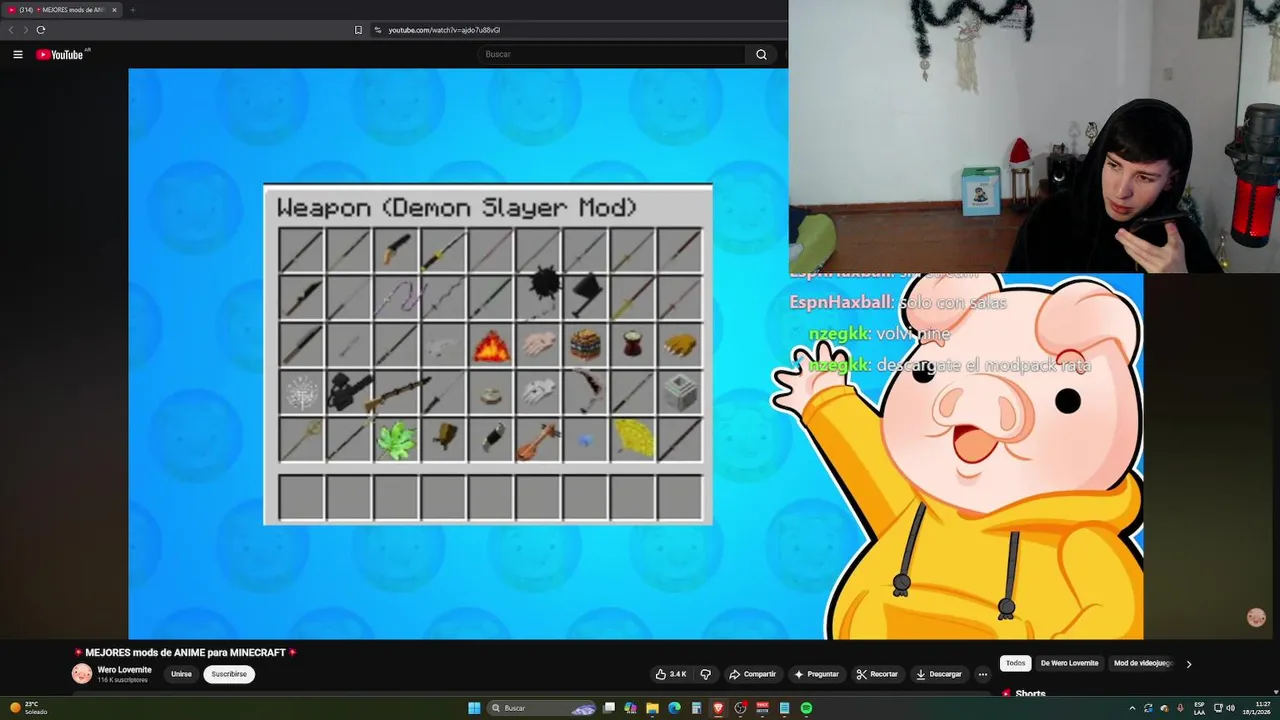Select the De Wero Lovernite chip
Screen dimensions: 1280x720
(x=1069, y=663)
